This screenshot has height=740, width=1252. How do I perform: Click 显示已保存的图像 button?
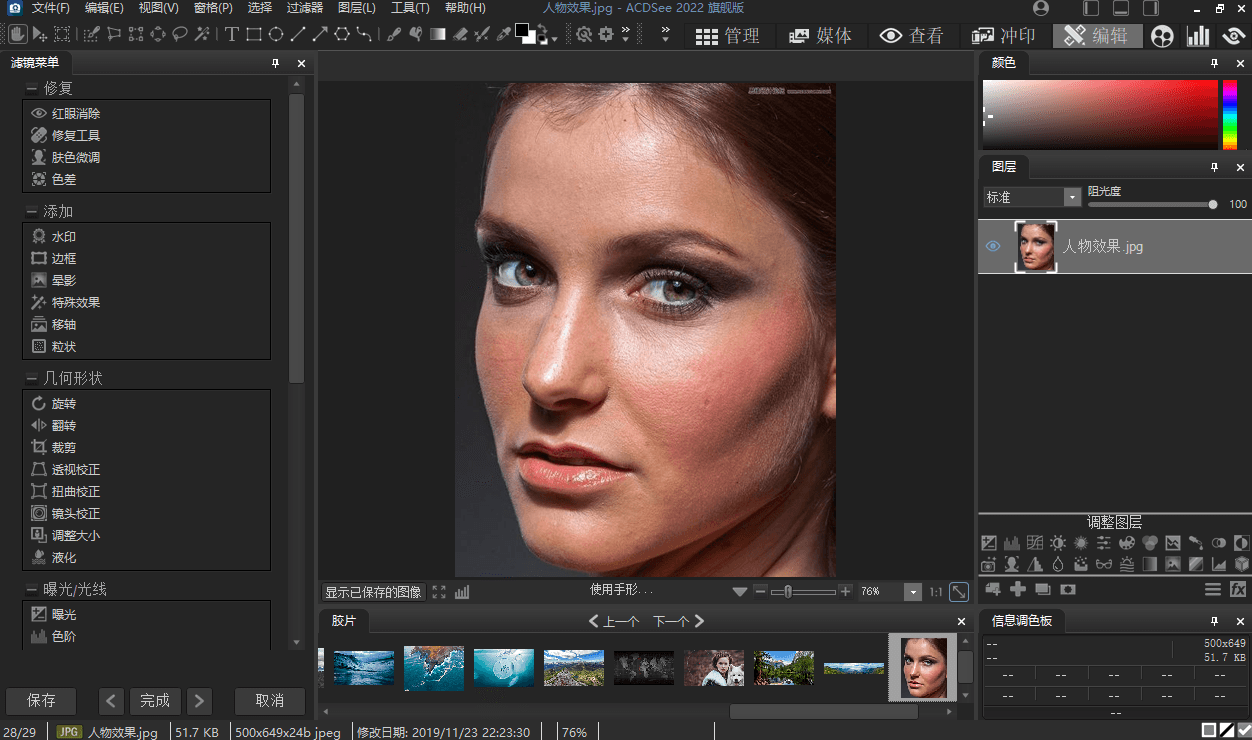(x=373, y=592)
